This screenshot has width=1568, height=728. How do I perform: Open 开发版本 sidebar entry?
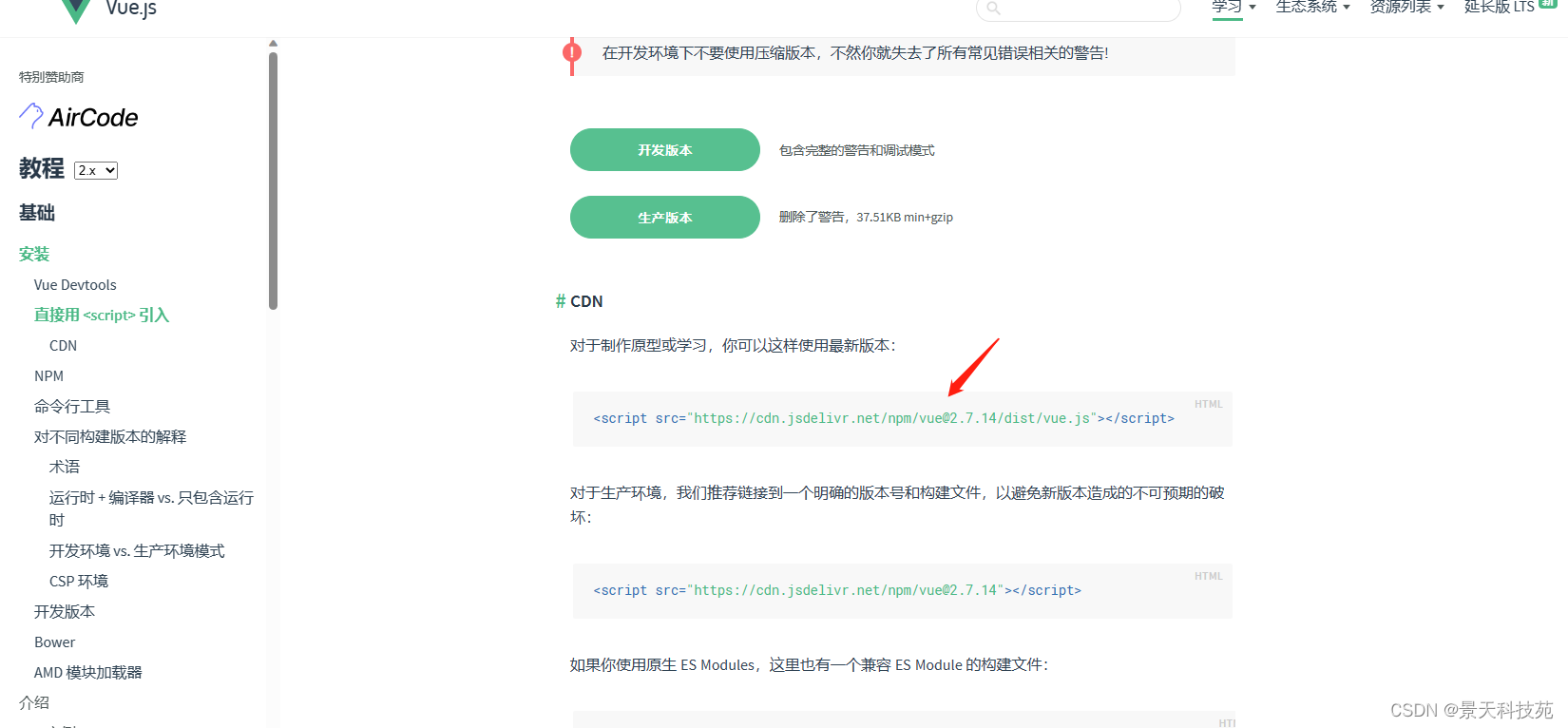(65, 612)
